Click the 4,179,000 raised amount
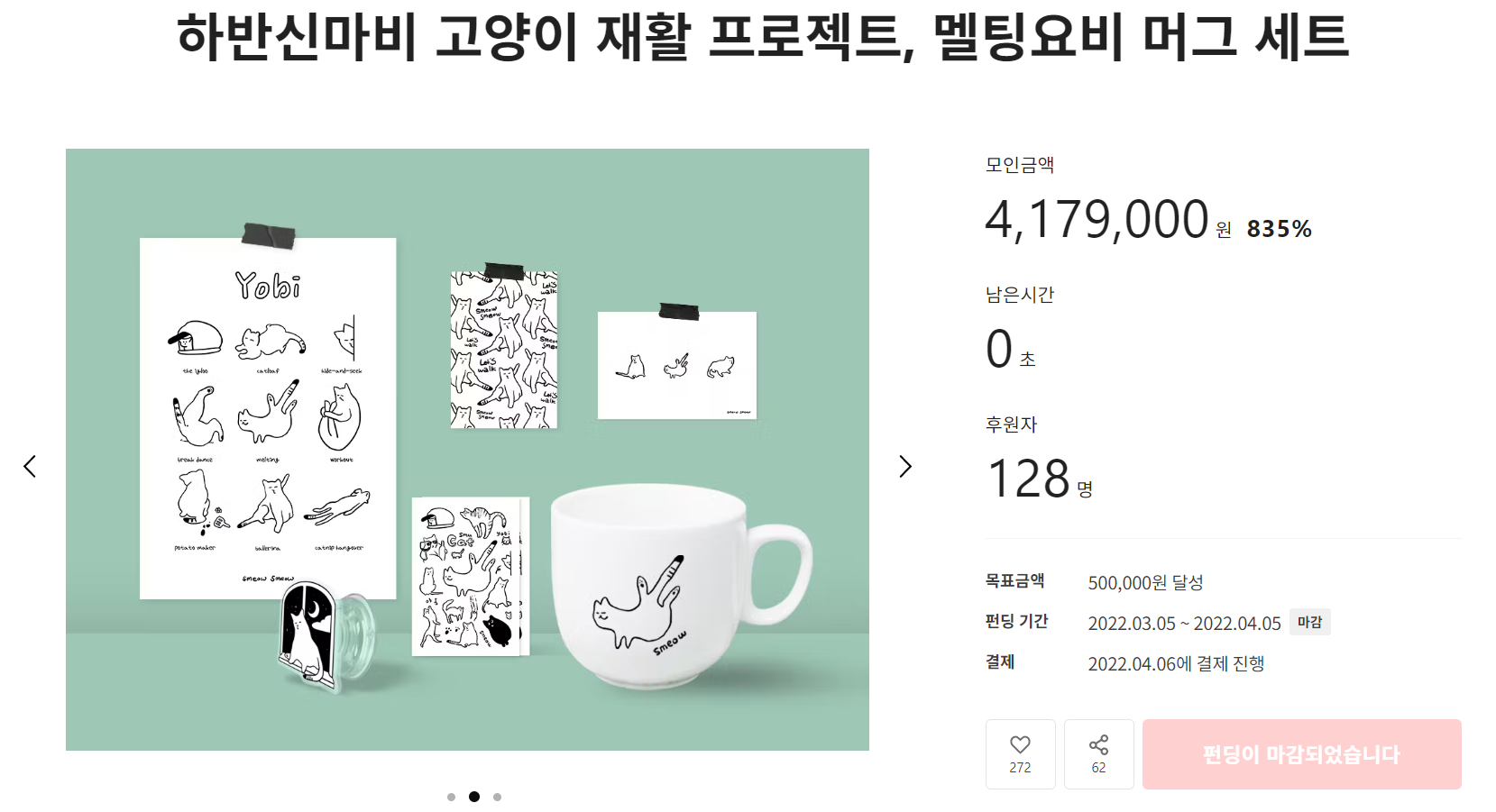The height and width of the screenshot is (812, 1496). (1097, 220)
